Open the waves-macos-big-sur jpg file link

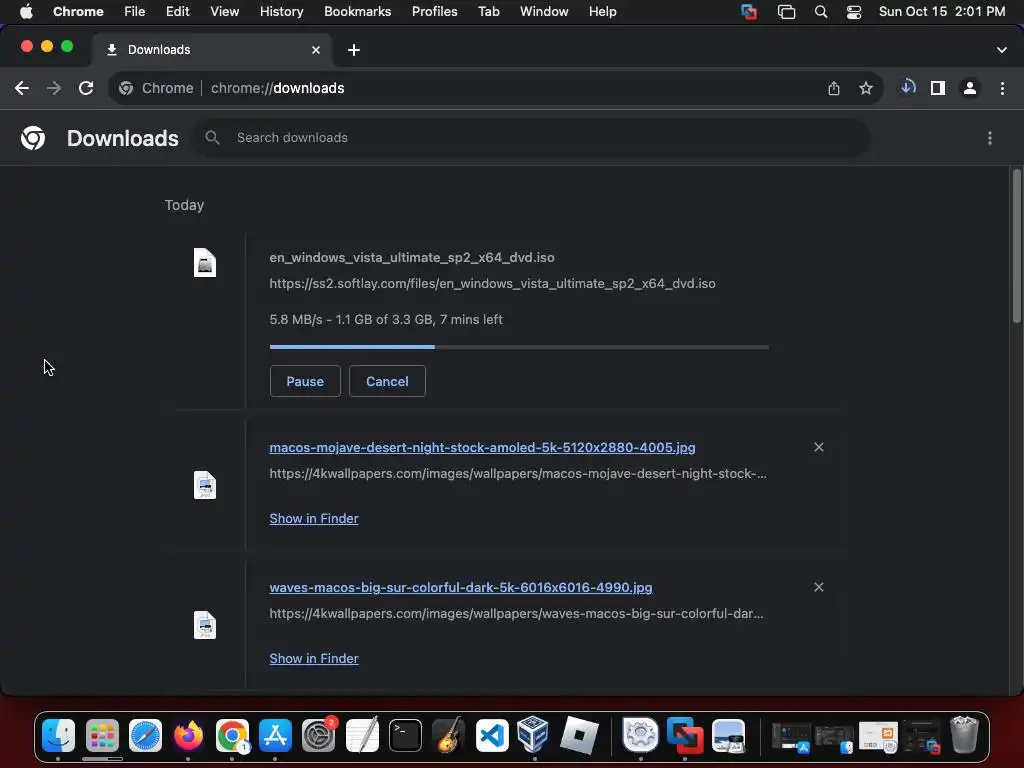(x=460, y=587)
